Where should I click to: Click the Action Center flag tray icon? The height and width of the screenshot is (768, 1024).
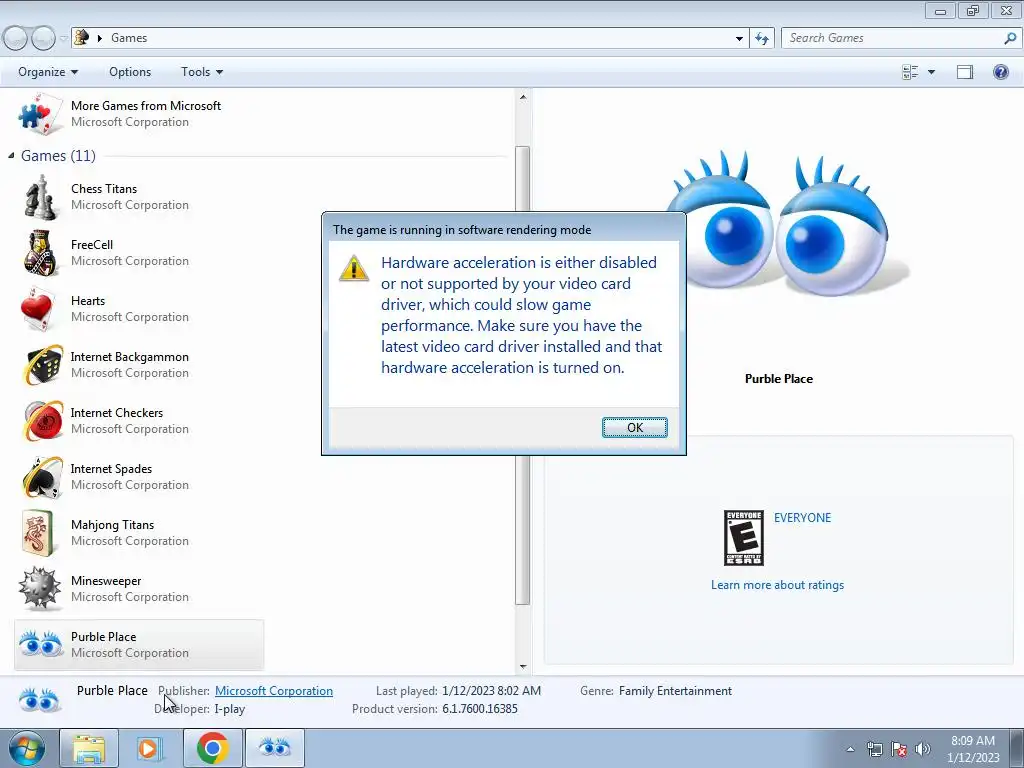pyautogui.click(x=899, y=749)
